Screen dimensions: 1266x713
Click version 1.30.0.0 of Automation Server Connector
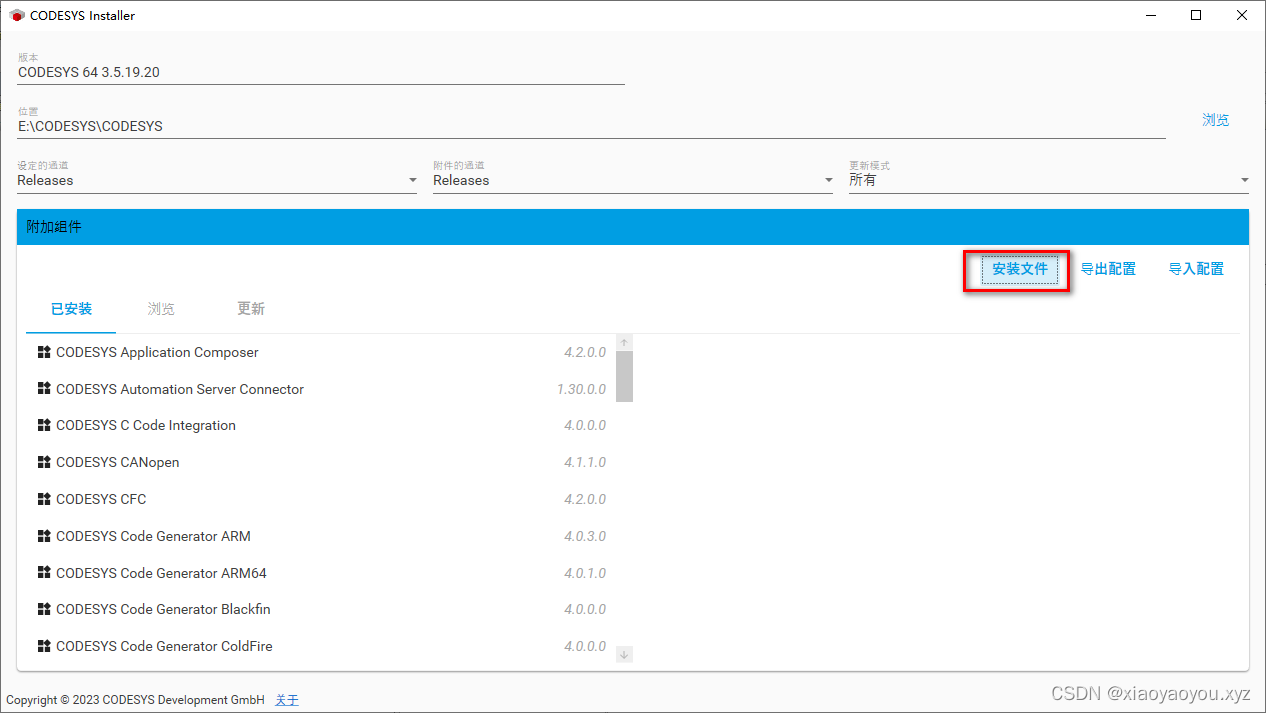click(581, 389)
